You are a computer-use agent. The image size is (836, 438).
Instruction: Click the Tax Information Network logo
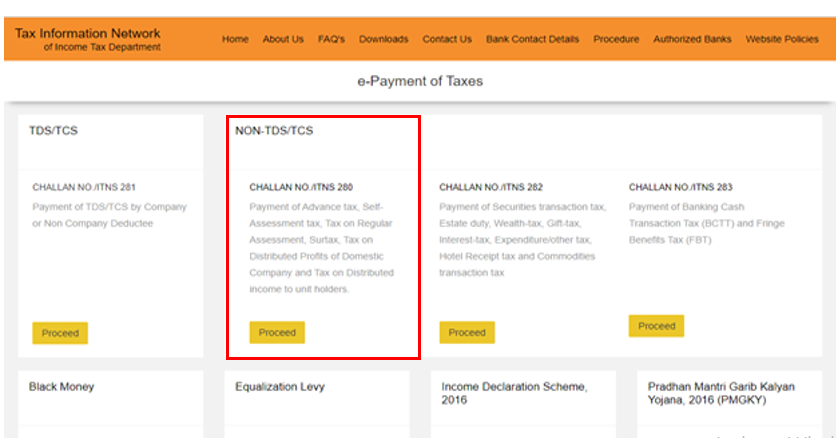88,39
